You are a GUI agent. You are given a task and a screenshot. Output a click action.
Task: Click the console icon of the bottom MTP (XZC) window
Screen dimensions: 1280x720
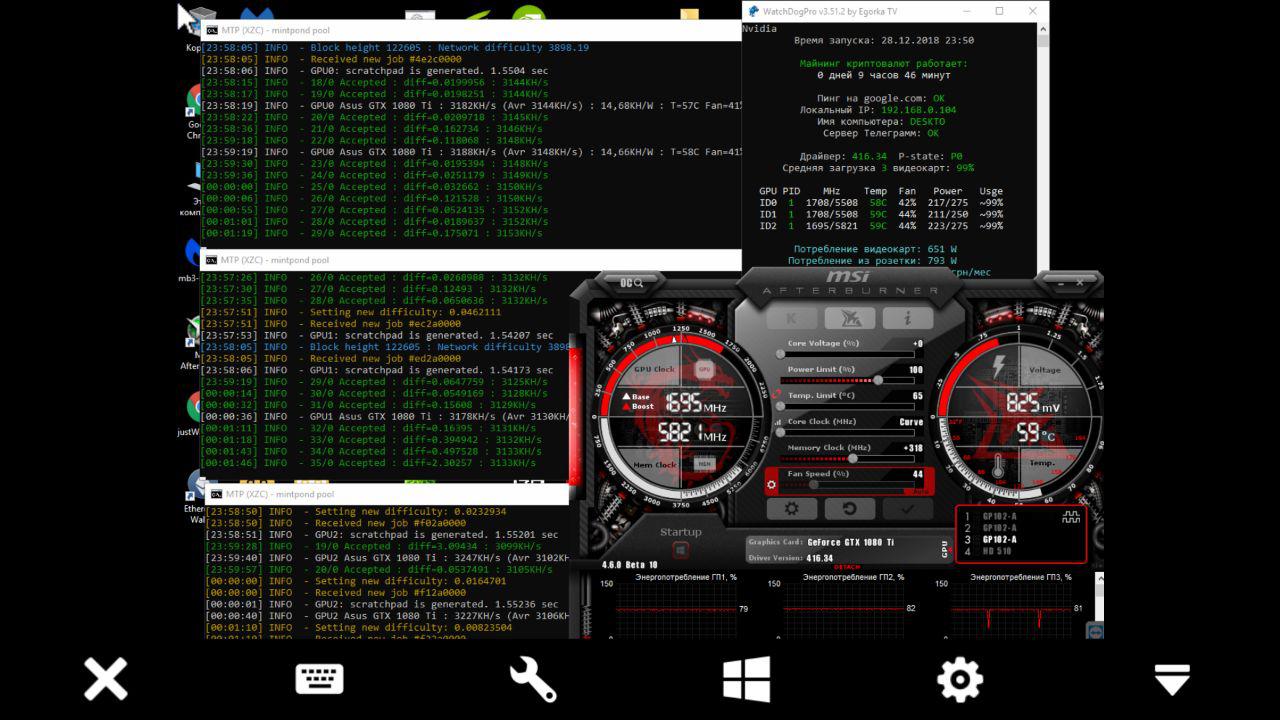pyautogui.click(x=215, y=494)
